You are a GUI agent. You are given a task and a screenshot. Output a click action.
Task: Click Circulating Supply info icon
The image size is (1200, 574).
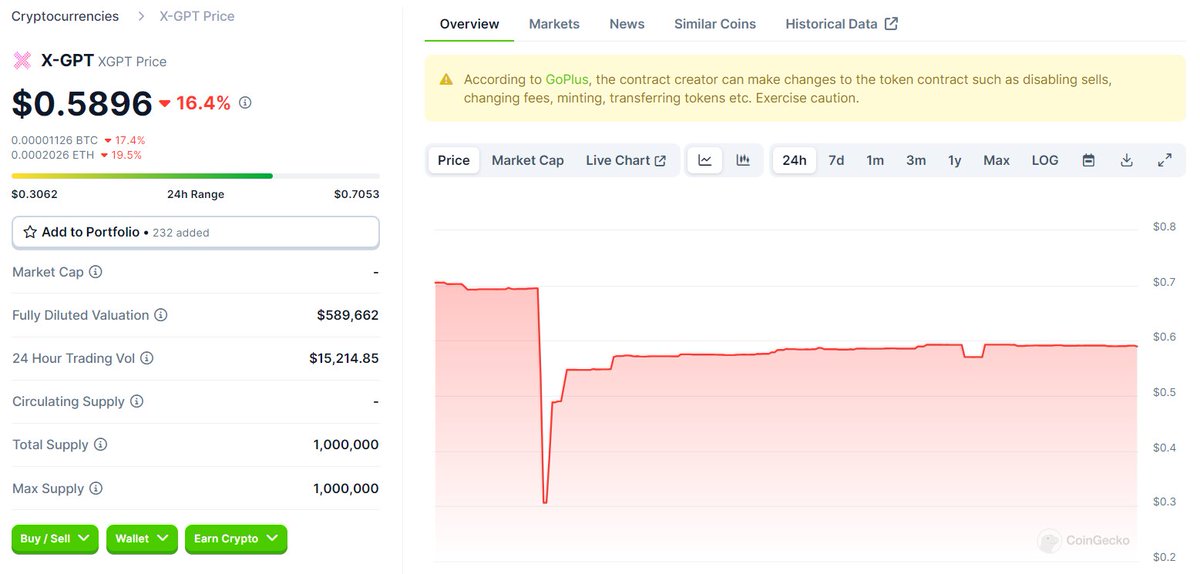click(137, 401)
